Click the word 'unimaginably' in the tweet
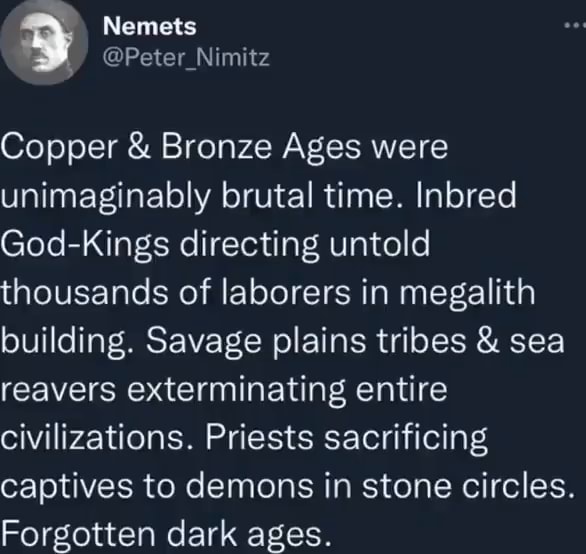Screen dimensions: 586x554 tap(107, 197)
